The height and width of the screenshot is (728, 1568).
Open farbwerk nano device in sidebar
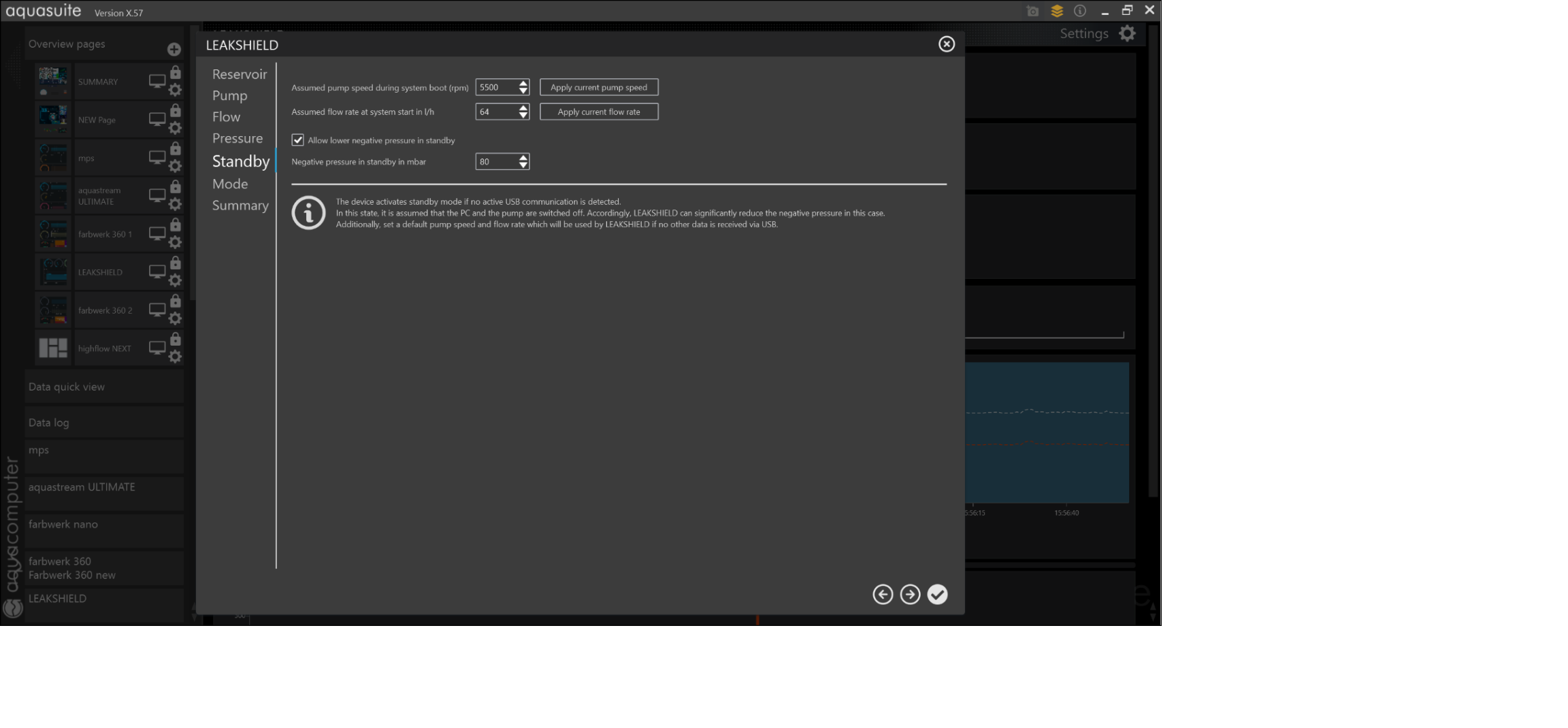click(x=104, y=531)
